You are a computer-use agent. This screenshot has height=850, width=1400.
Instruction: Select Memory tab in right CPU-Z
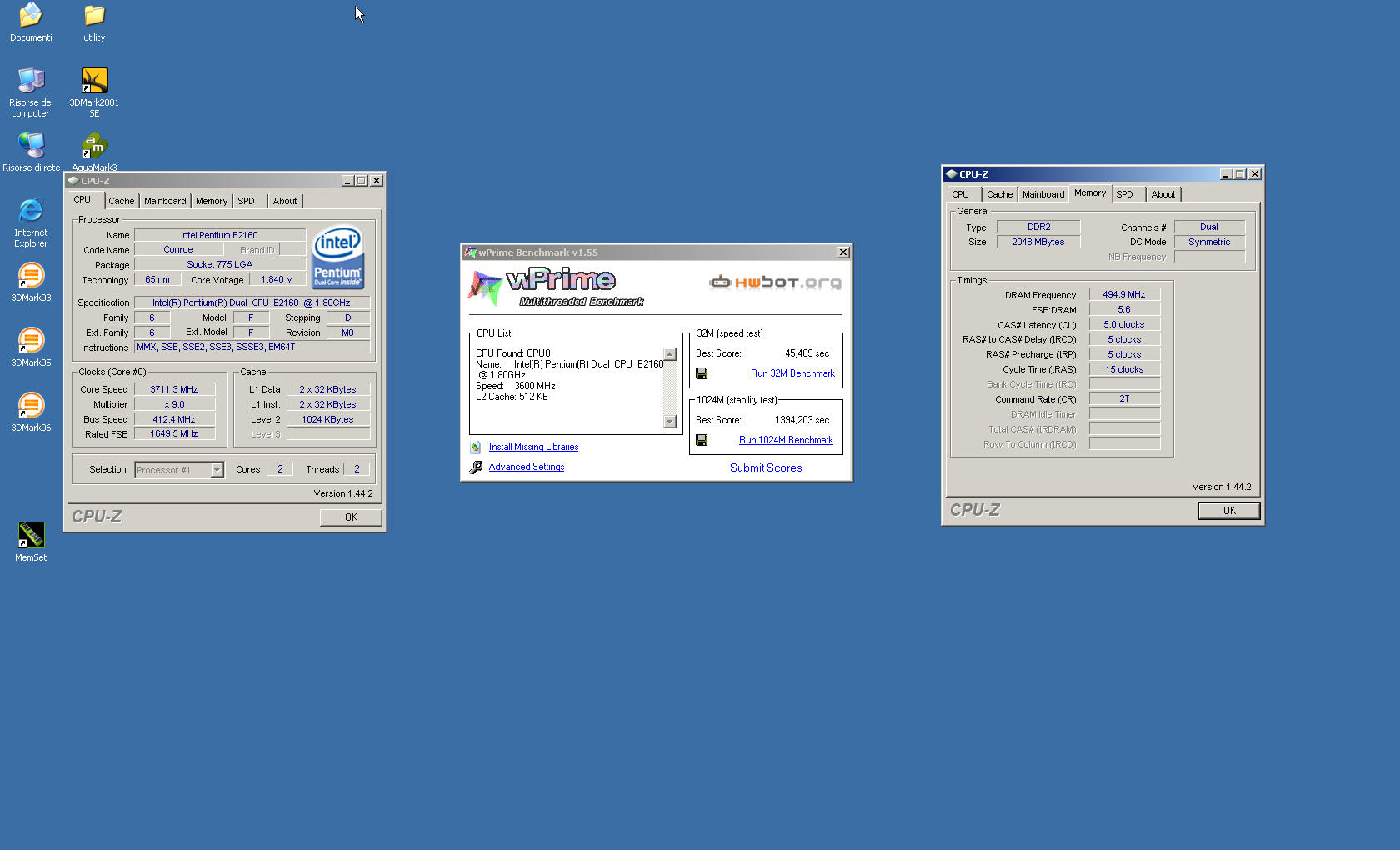[1090, 193]
